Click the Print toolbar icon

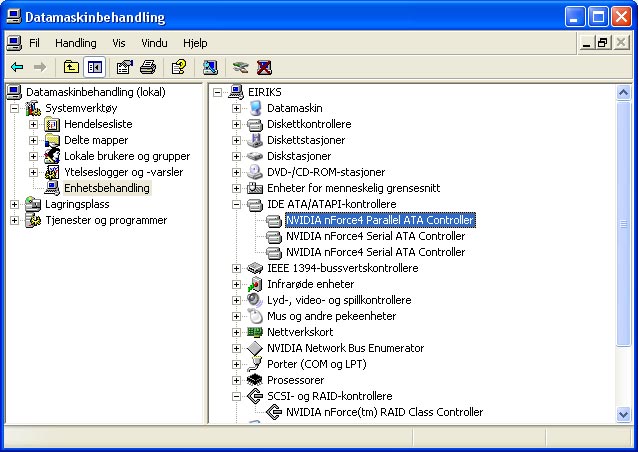pos(148,67)
